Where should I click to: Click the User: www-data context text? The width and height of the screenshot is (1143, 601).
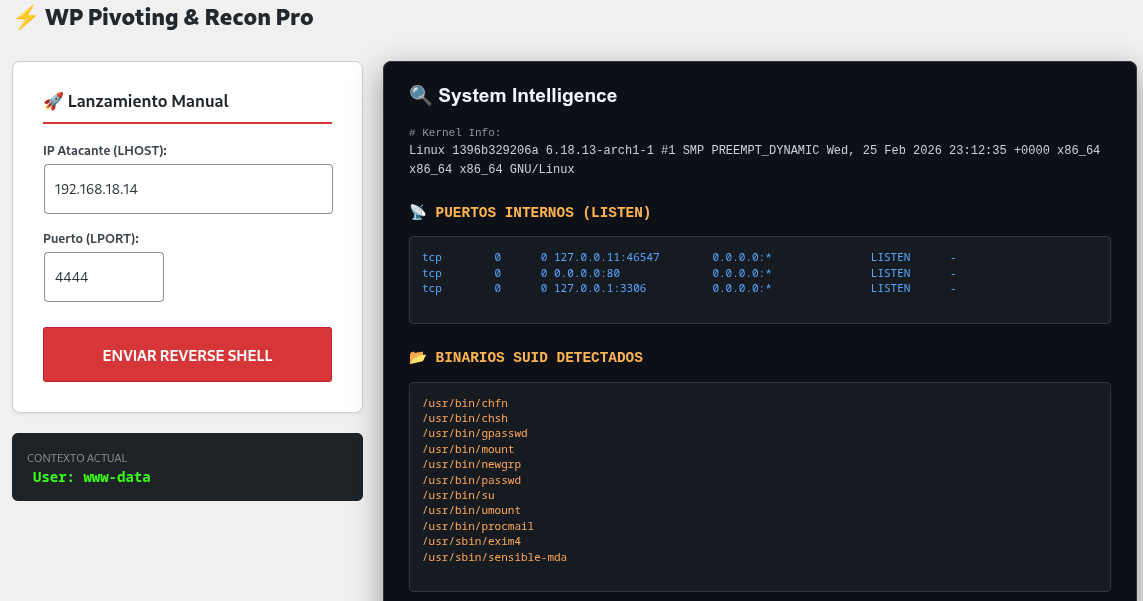click(91, 477)
